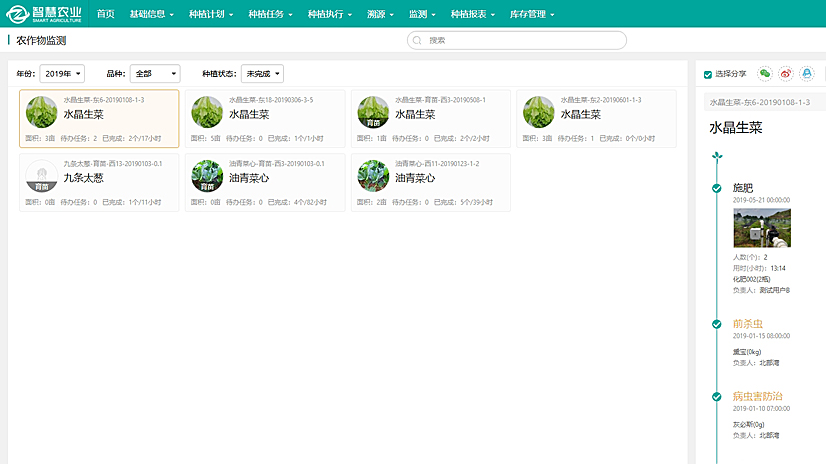Image resolution: width=826 pixels, height=464 pixels.
Task: Toggle the 选择分享 checkbox
Action: pos(708,74)
